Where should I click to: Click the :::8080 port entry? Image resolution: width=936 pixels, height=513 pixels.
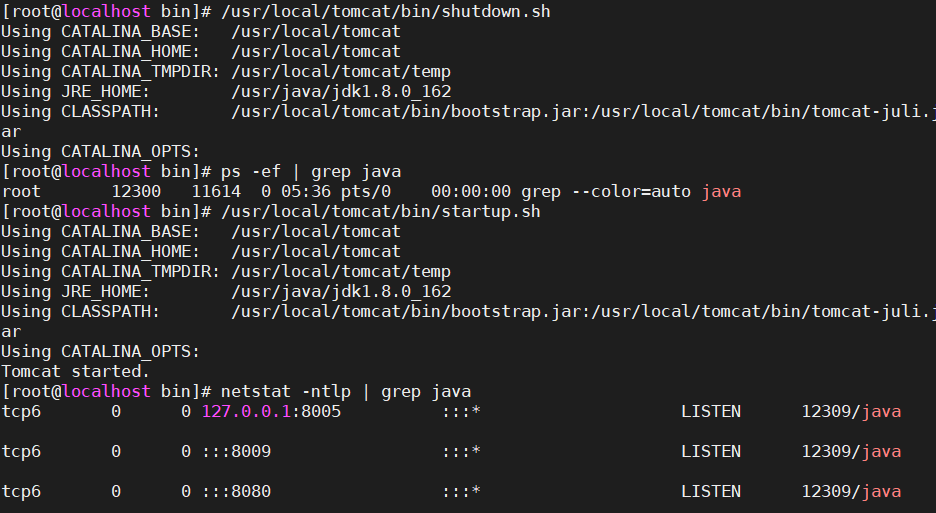click(x=236, y=491)
